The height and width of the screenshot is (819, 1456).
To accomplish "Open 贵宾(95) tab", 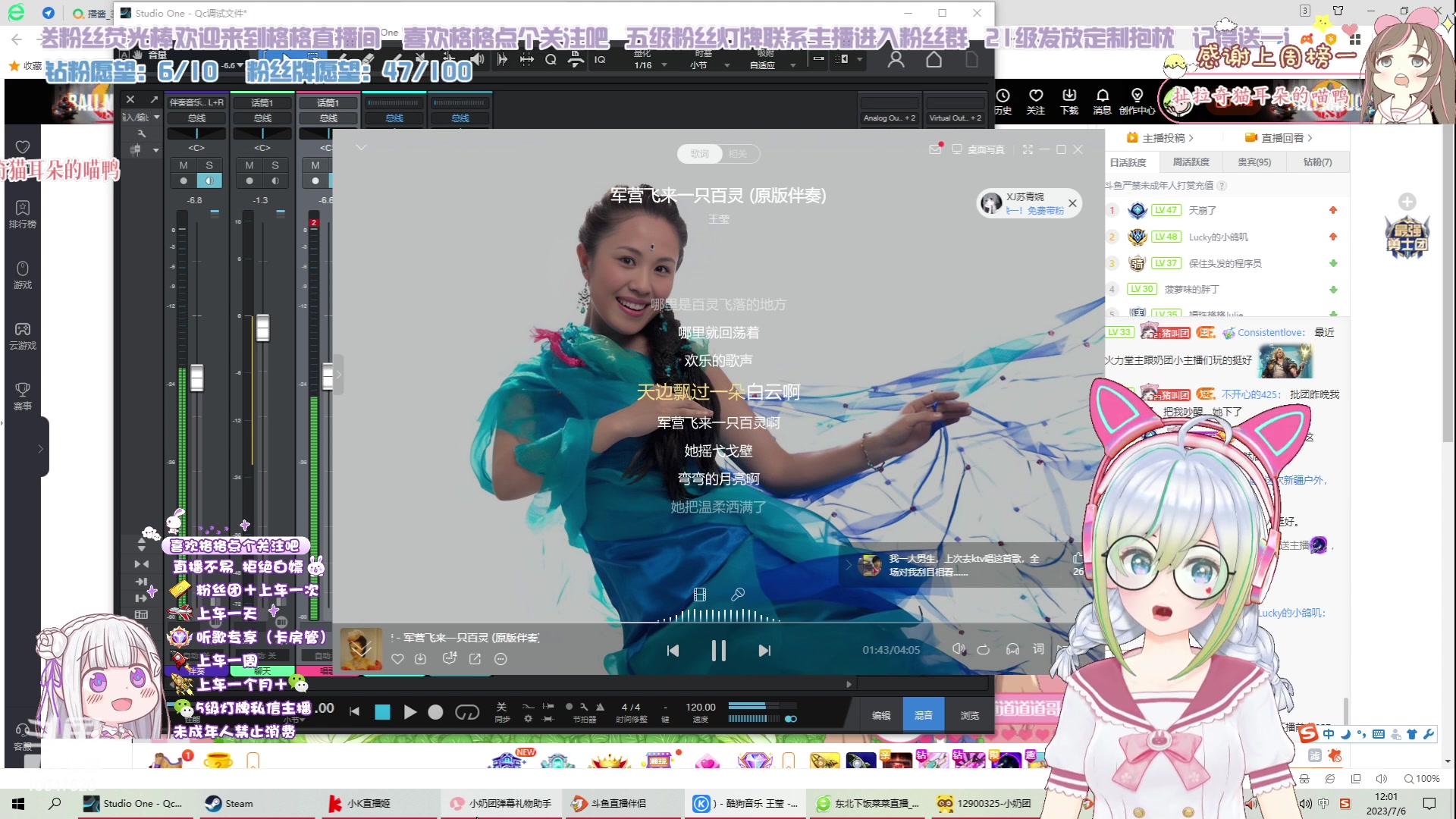I will [1254, 162].
